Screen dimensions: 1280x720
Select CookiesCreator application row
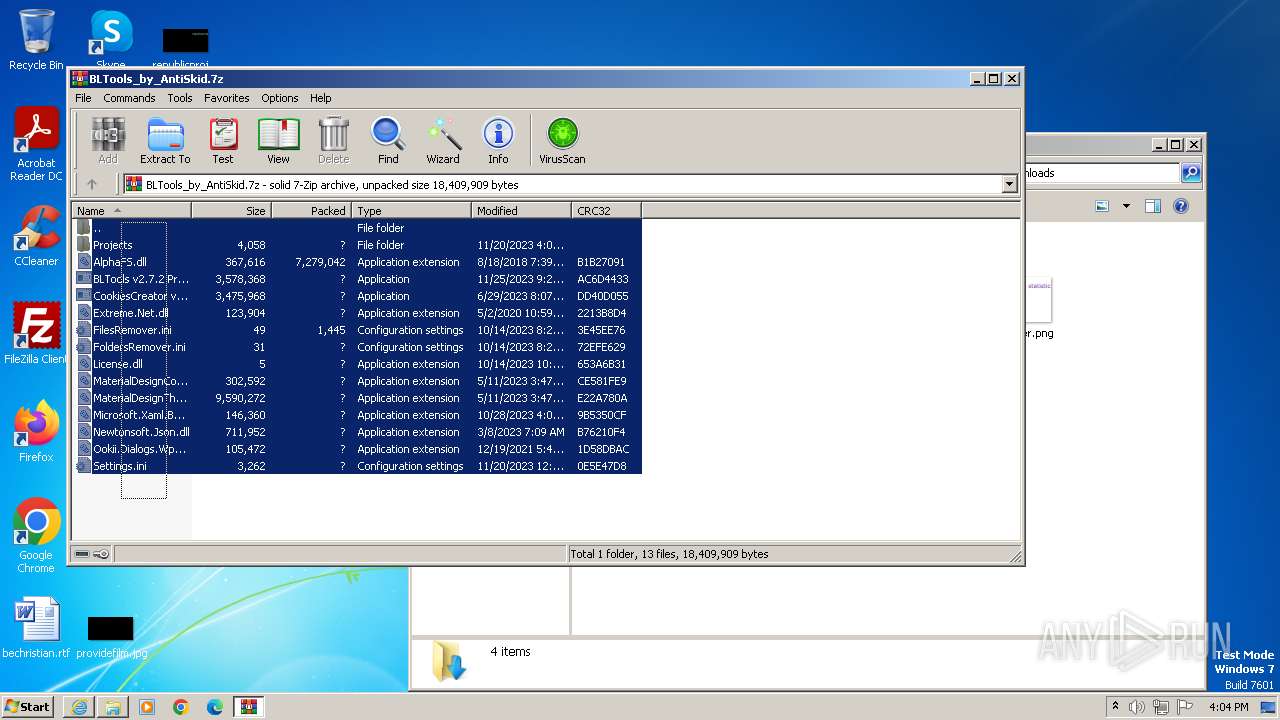tap(357, 296)
